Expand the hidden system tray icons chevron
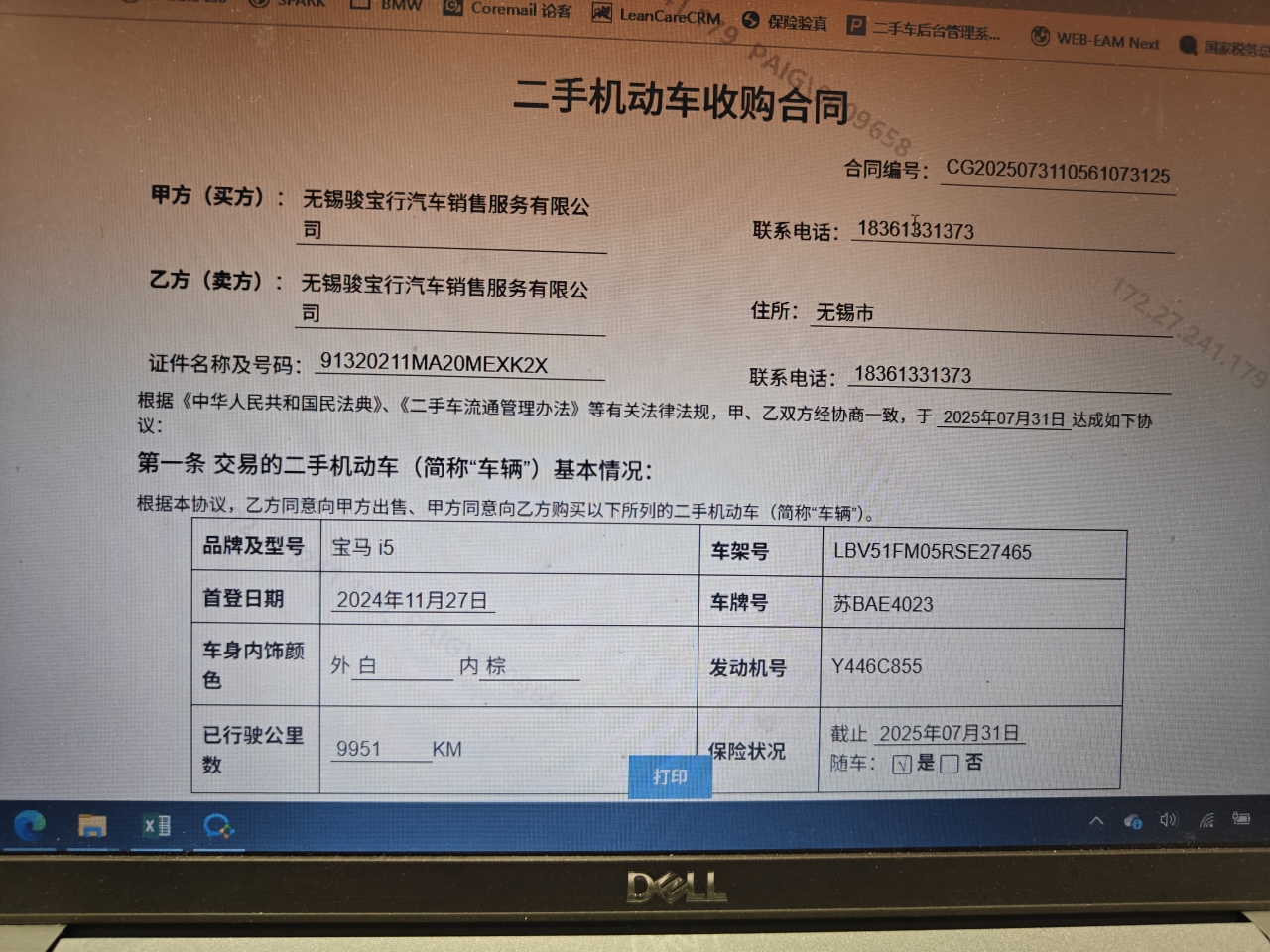Screen dimensions: 1270x952 [x=1096, y=821]
